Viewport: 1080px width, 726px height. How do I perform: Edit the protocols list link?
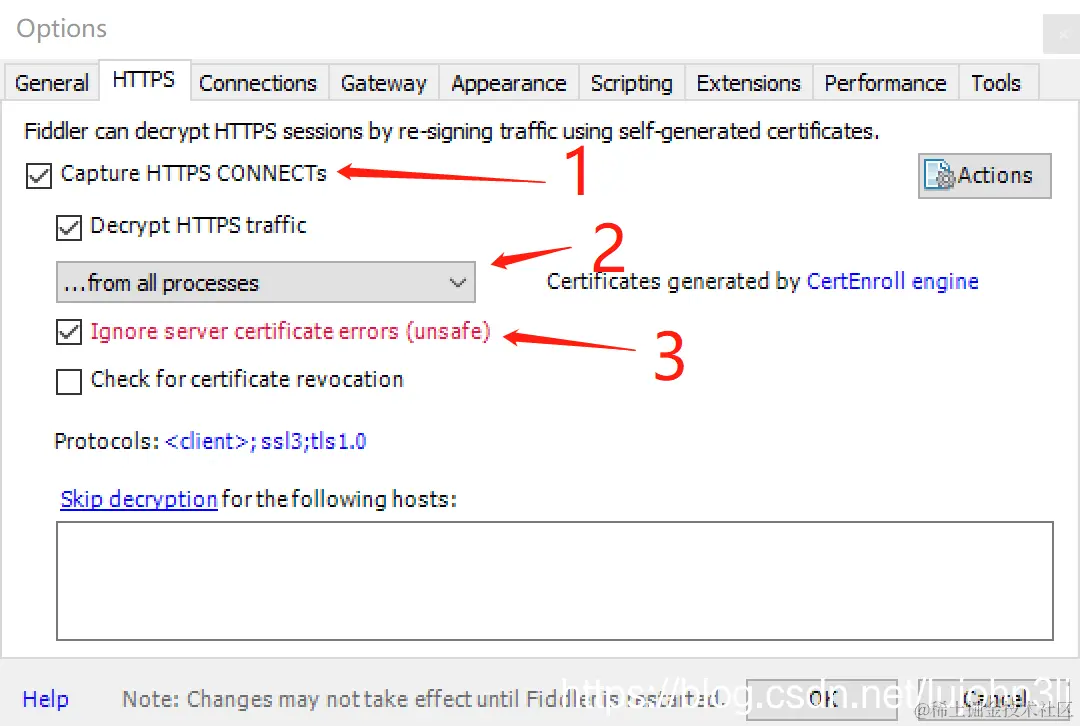point(265,441)
